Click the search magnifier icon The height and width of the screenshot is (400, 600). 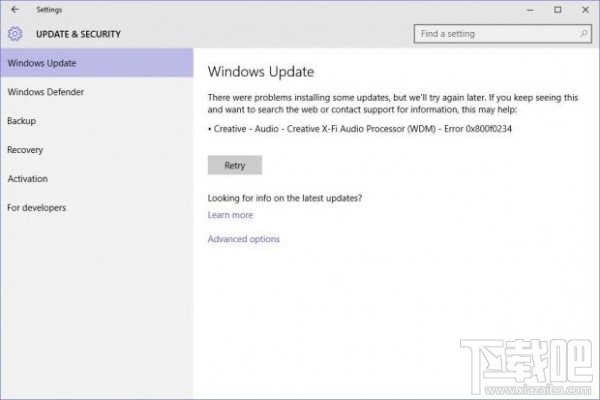pos(583,34)
